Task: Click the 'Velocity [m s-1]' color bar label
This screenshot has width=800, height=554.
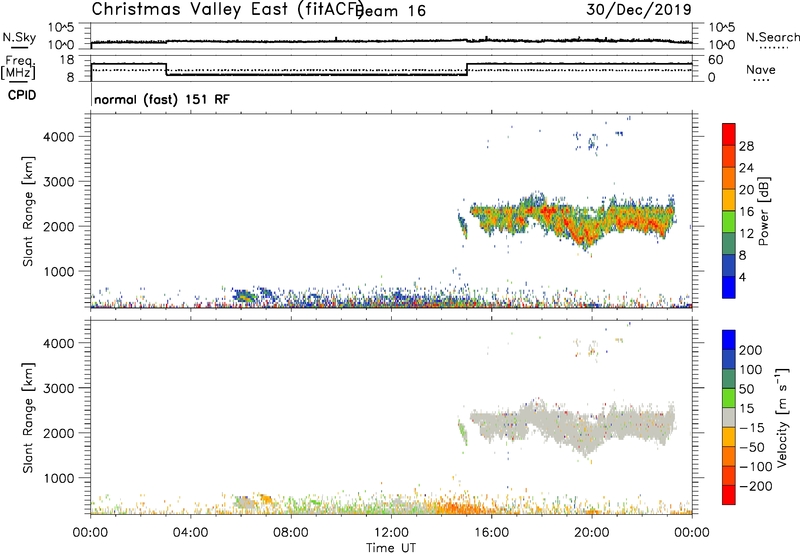Action: 782,418
